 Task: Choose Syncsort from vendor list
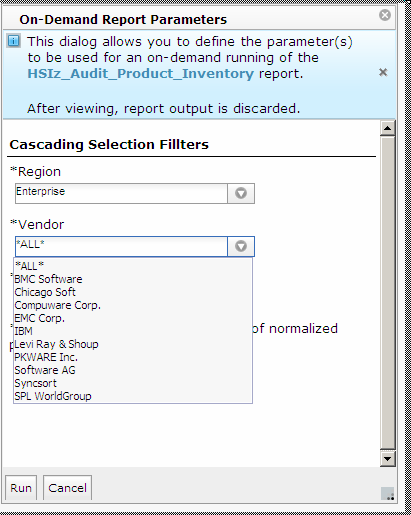[133, 383]
